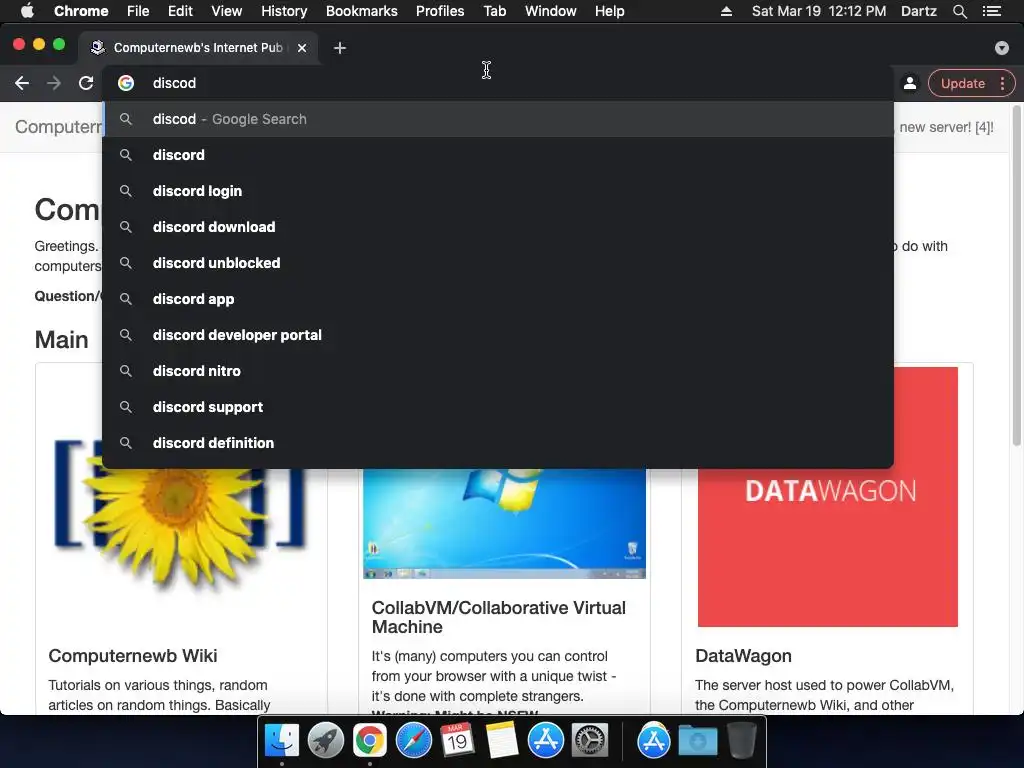Choose 'discord nitro' suggestion

(498, 370)
